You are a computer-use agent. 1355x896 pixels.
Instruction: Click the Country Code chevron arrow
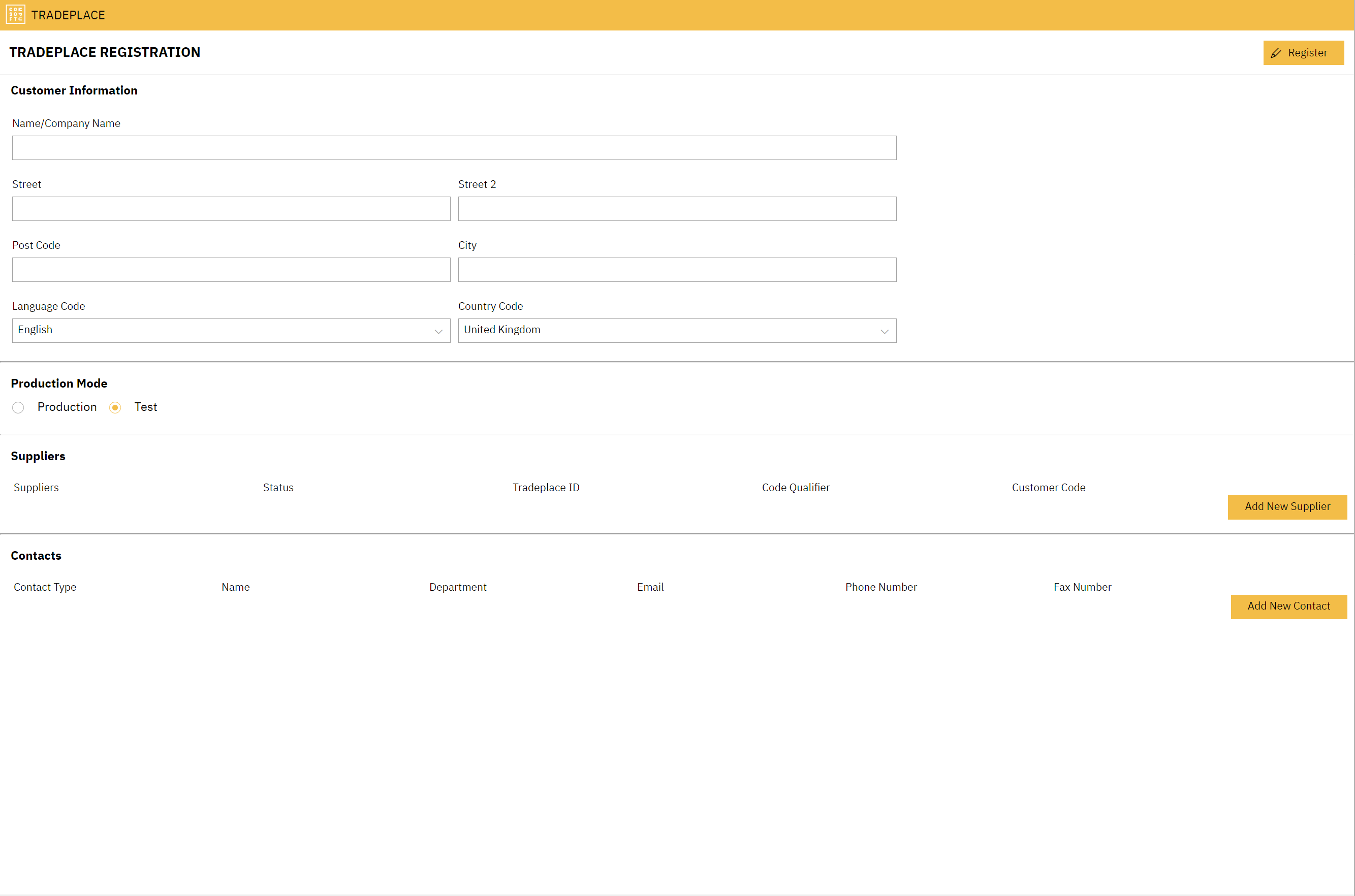click(x=884, y=331)
